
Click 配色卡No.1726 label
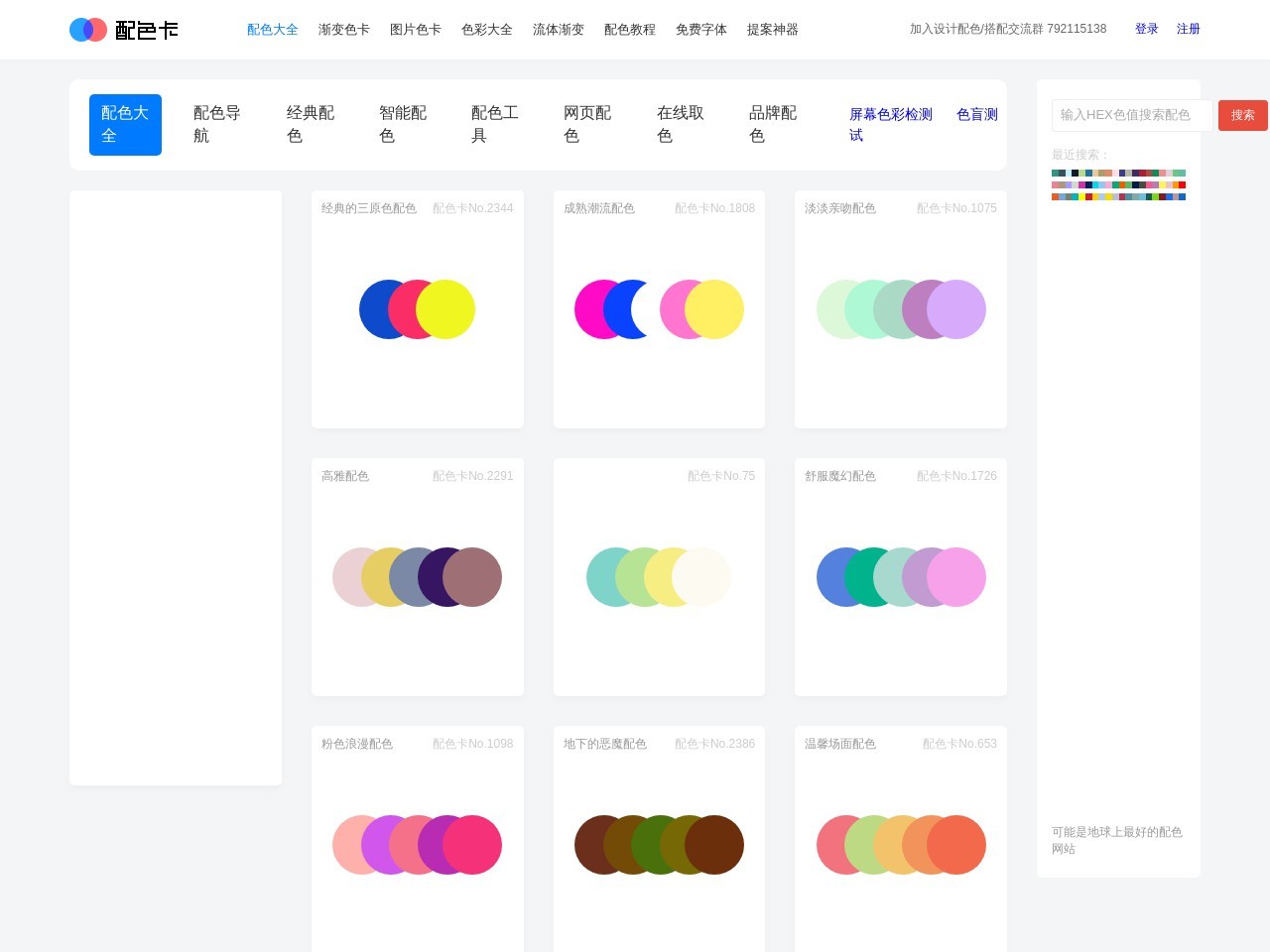pyautogui.click(x=956, y=476)
